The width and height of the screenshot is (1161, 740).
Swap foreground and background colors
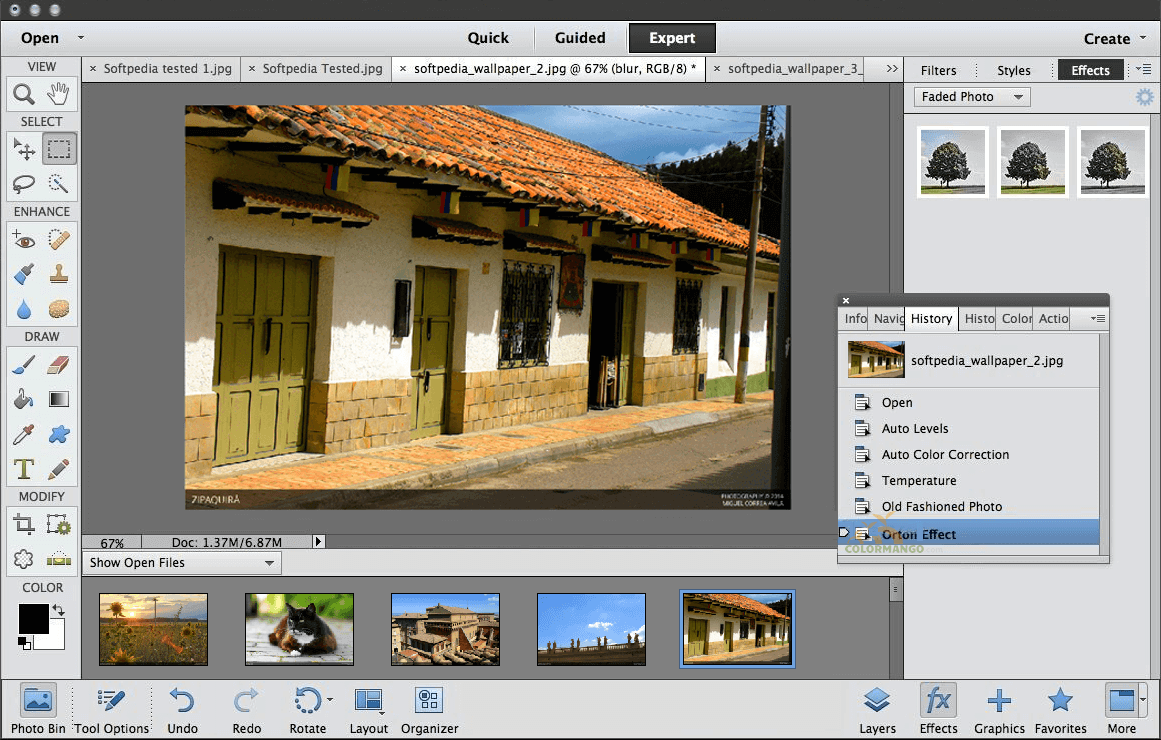coord(58,610)
